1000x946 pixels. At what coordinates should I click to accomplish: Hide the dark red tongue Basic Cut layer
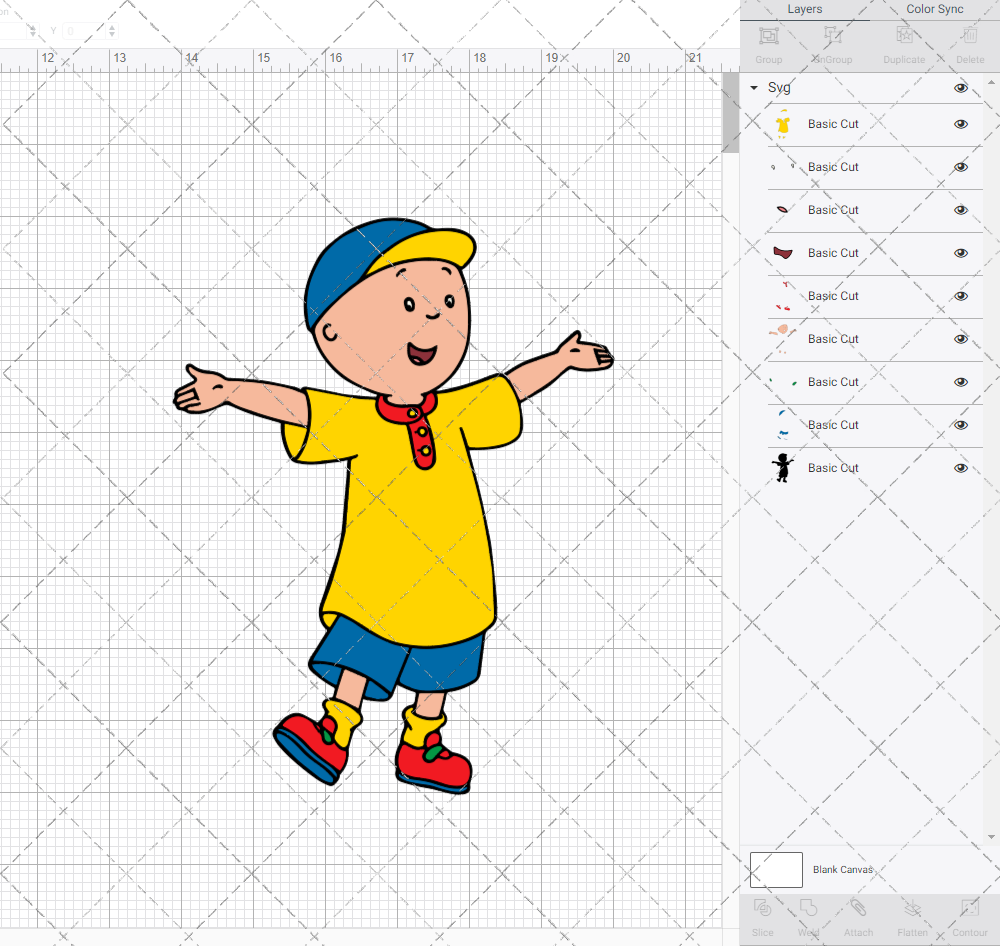tap(960, 253)
